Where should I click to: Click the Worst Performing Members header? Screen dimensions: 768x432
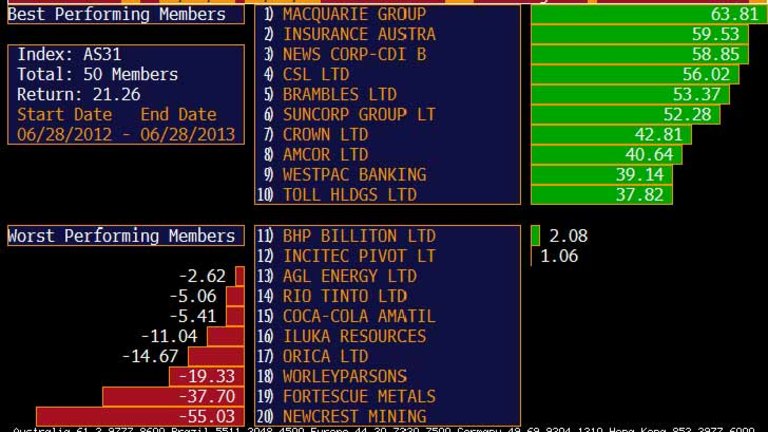point(124,236)
